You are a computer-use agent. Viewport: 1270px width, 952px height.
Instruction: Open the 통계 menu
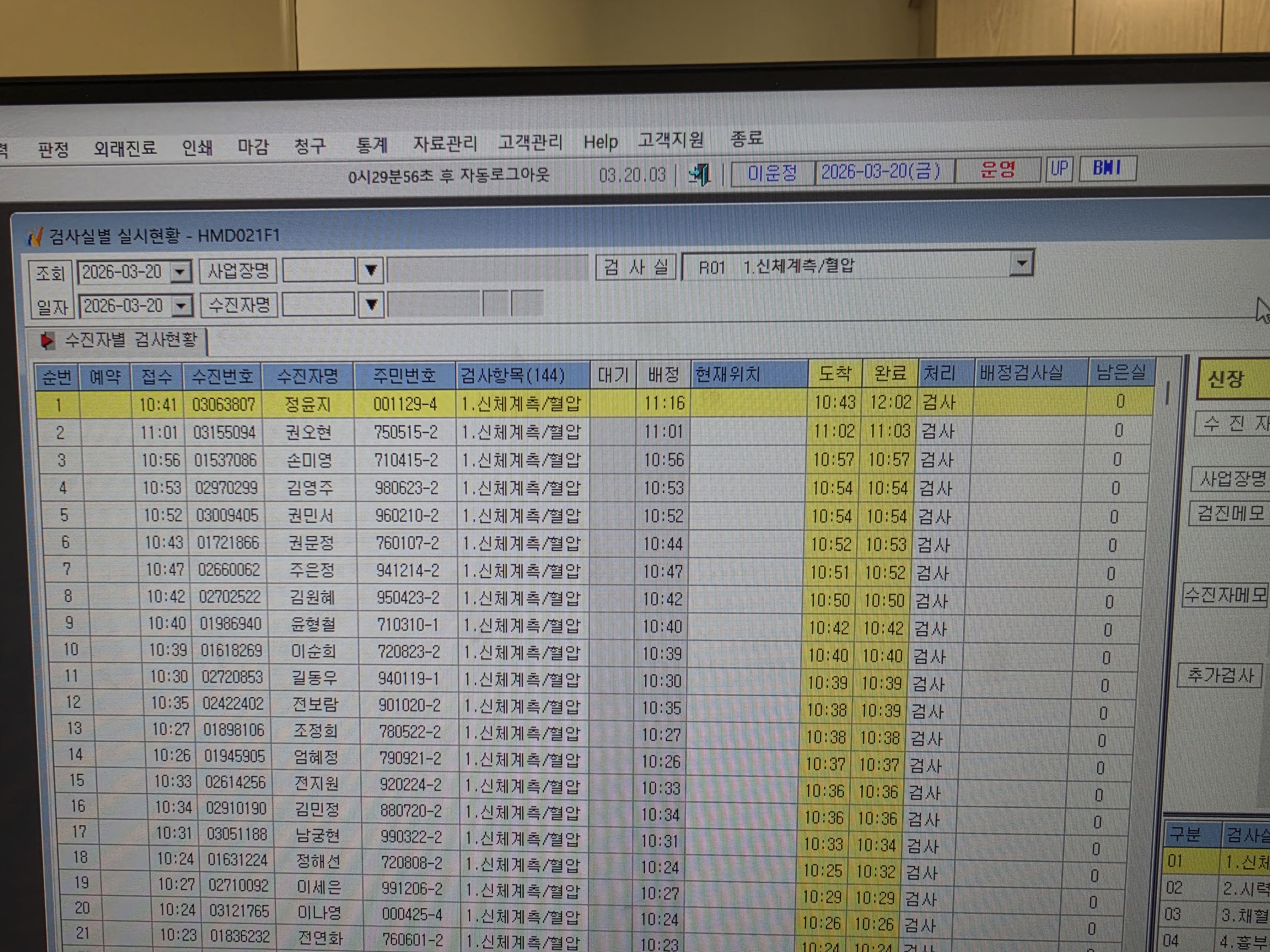pos(371,145)
